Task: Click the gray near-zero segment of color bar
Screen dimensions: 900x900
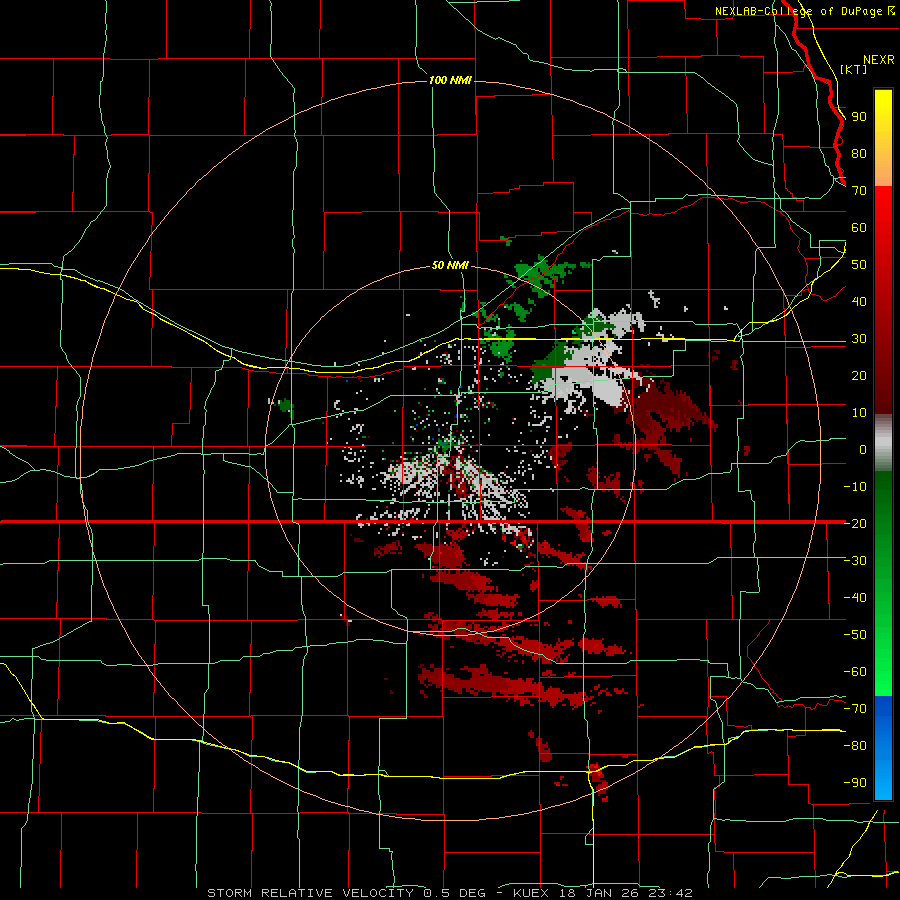Action: point(883,443)
